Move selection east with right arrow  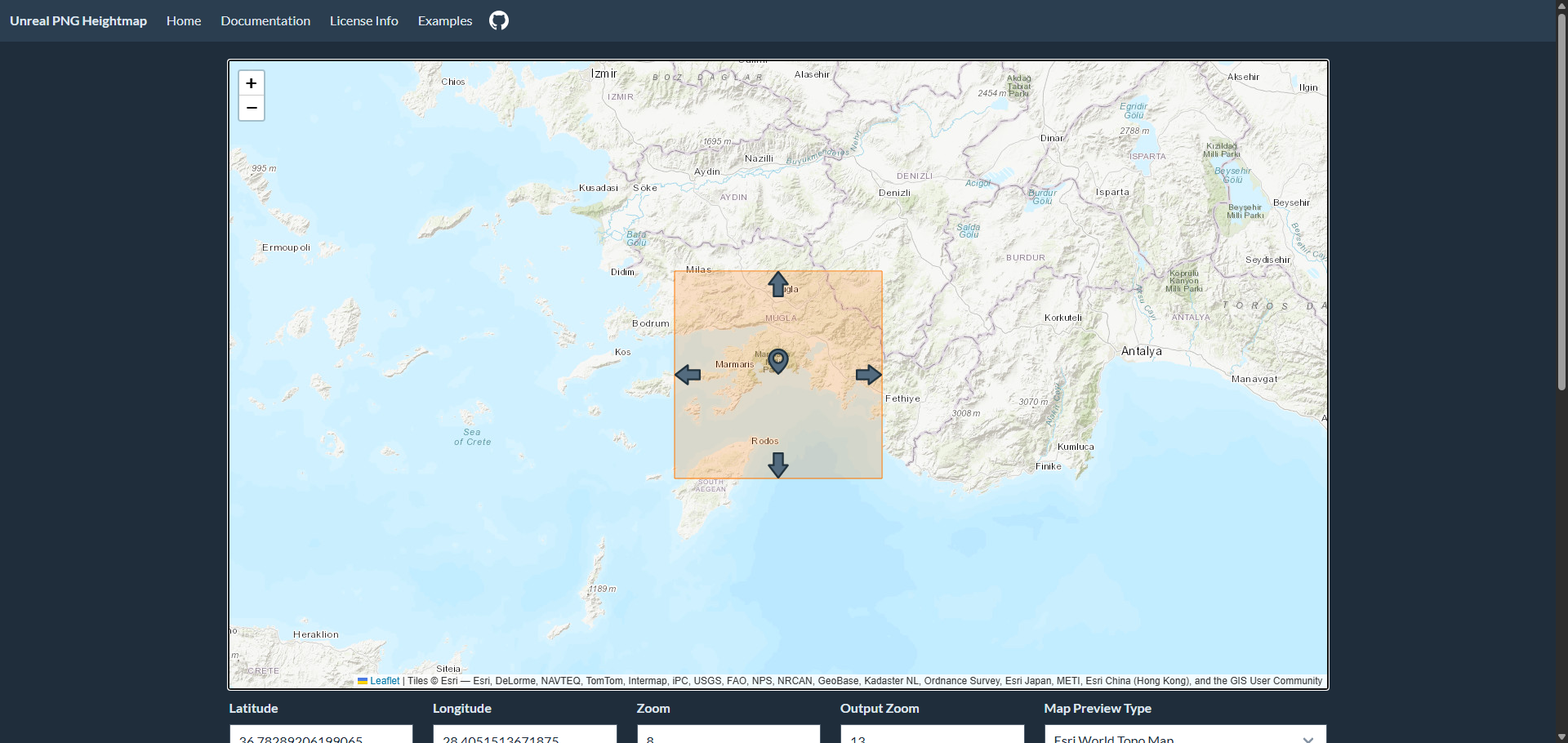point(869,375)
